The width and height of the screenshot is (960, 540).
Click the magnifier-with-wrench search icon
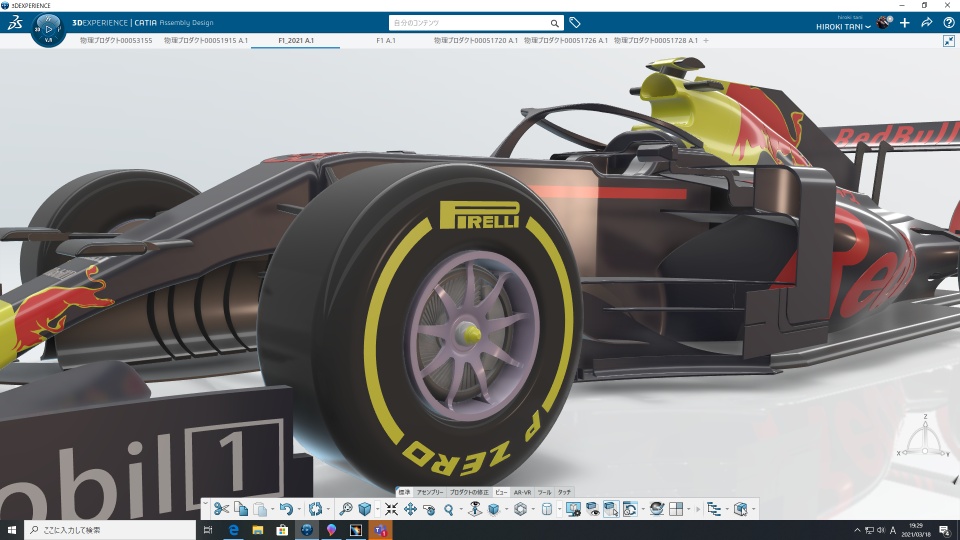coord(346,509)
